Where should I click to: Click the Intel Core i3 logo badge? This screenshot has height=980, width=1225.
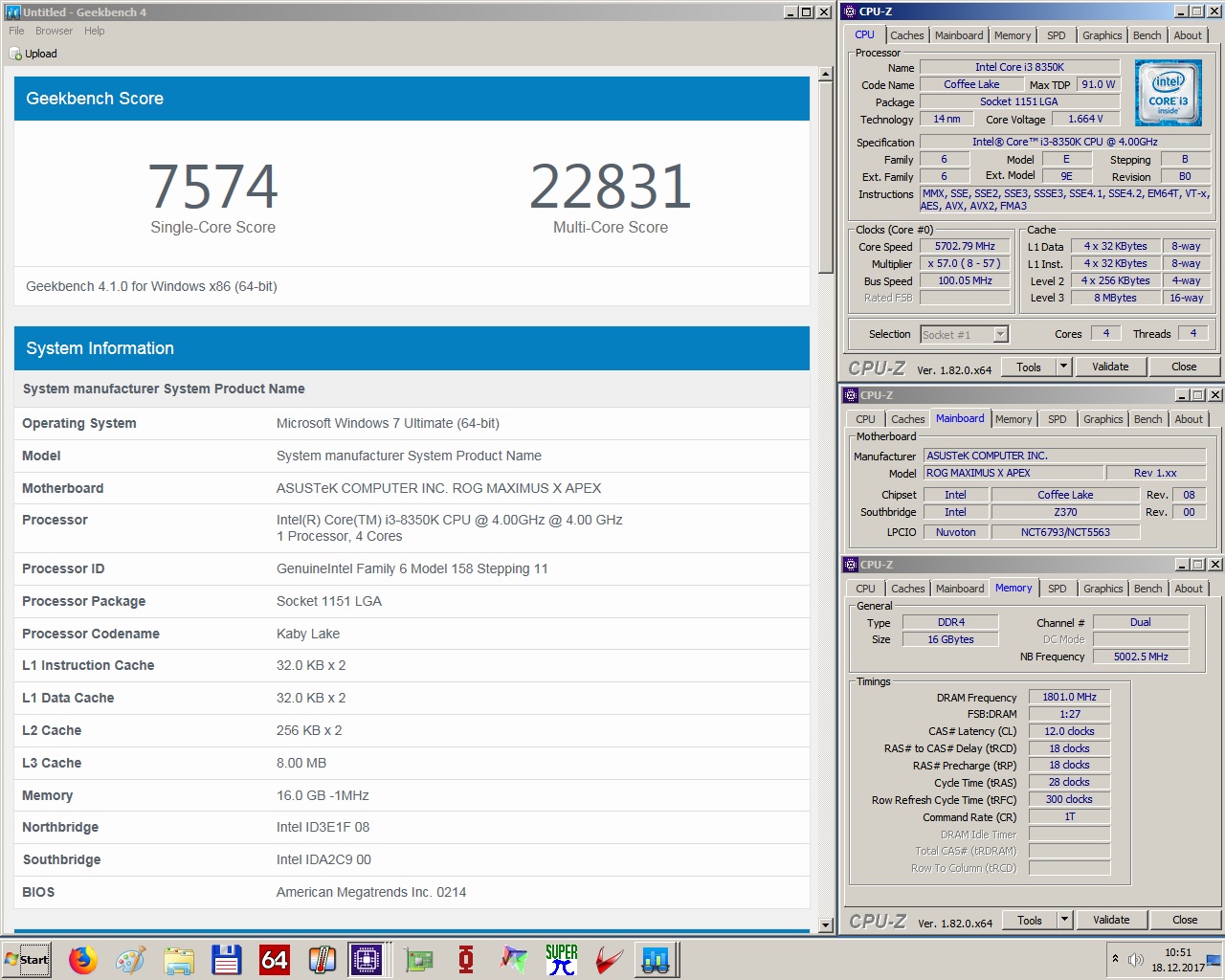pyautogui.click(x=1168, y=93)
